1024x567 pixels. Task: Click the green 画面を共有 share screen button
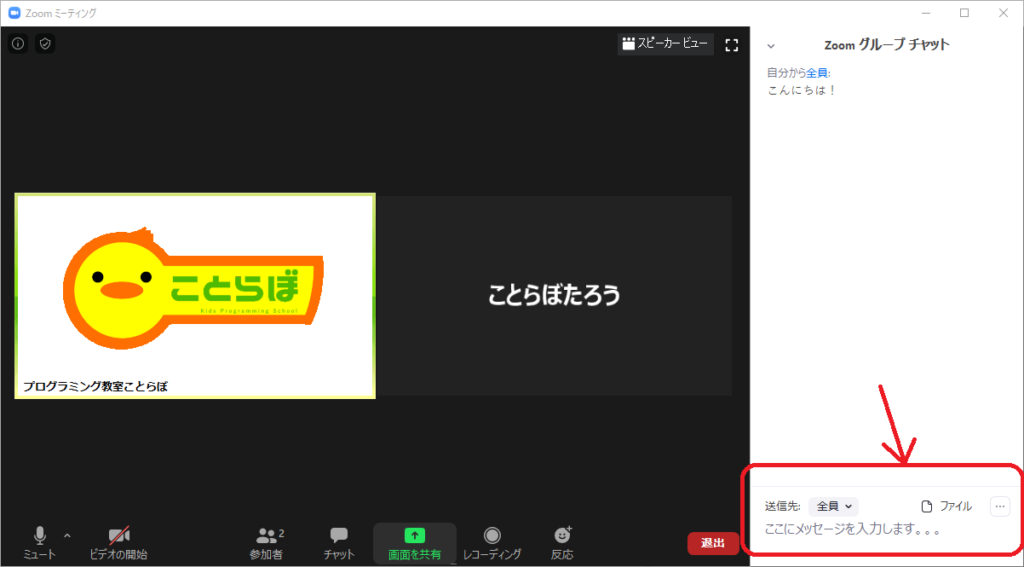[414, 543]
